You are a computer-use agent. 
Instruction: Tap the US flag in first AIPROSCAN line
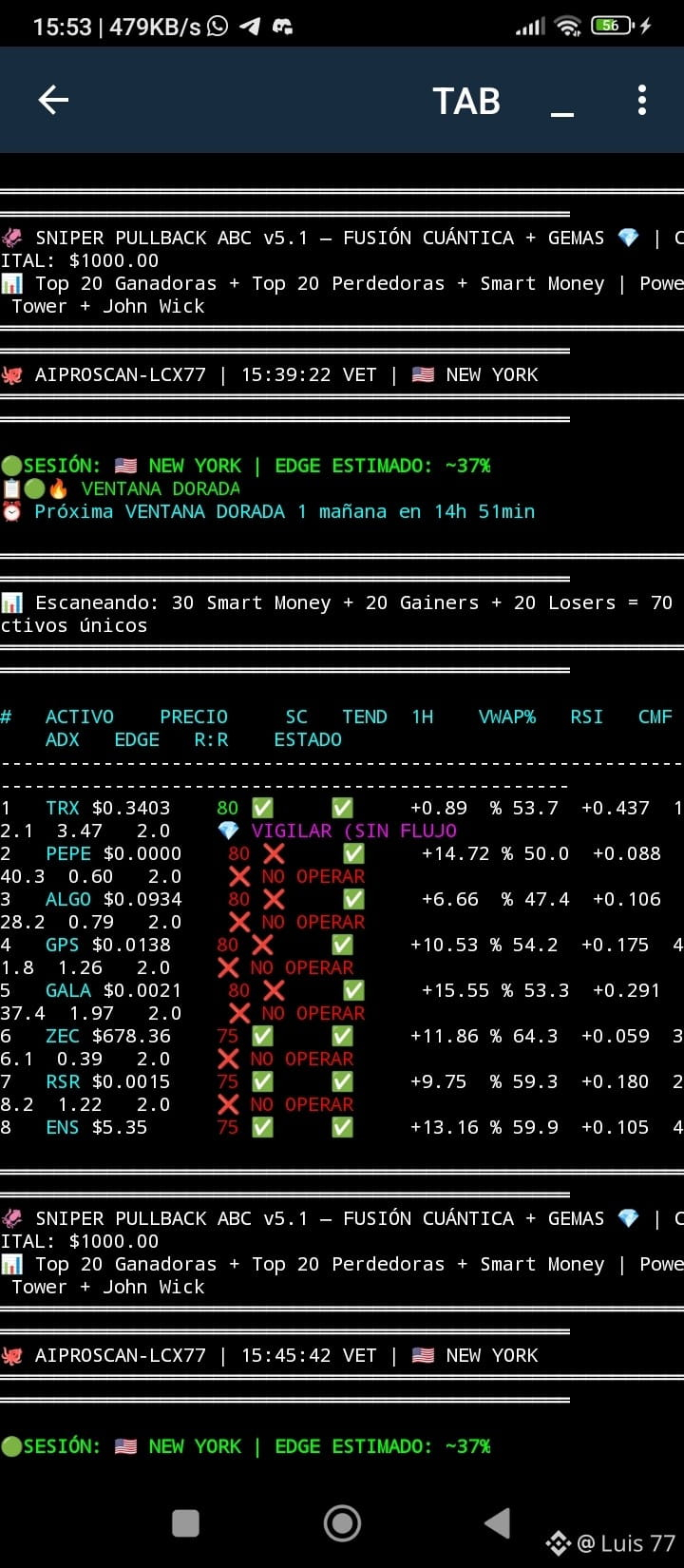pyautogui.click(x=423, y=374)
